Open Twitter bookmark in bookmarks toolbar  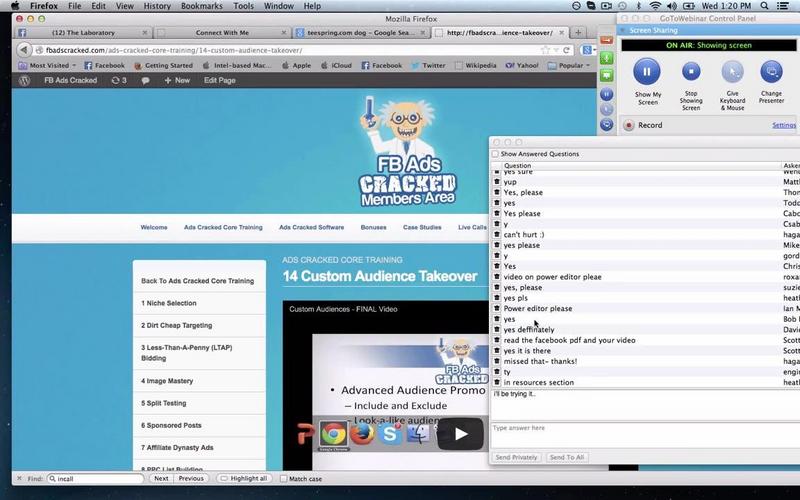428,66
